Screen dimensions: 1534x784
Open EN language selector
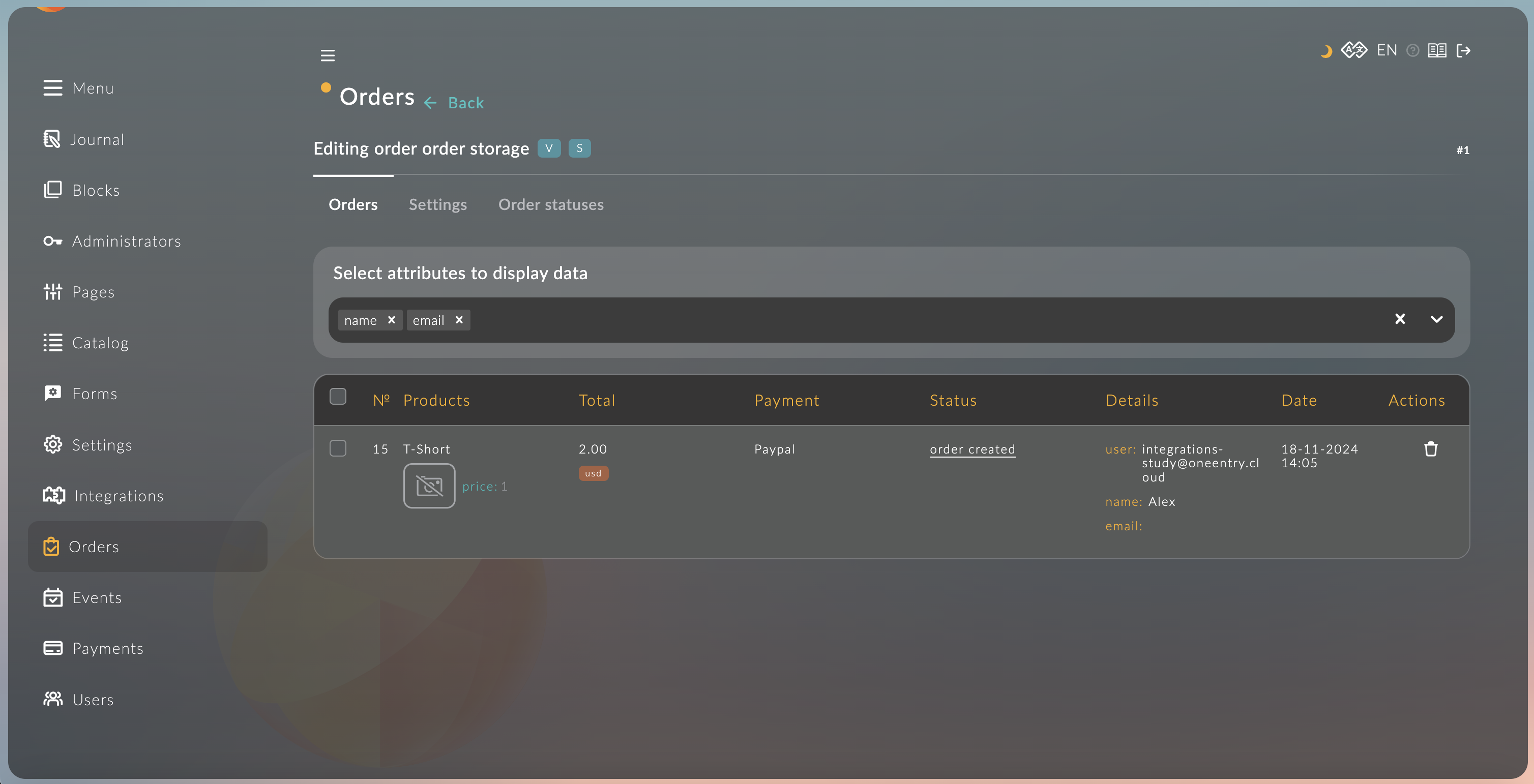coord(1386,51)
